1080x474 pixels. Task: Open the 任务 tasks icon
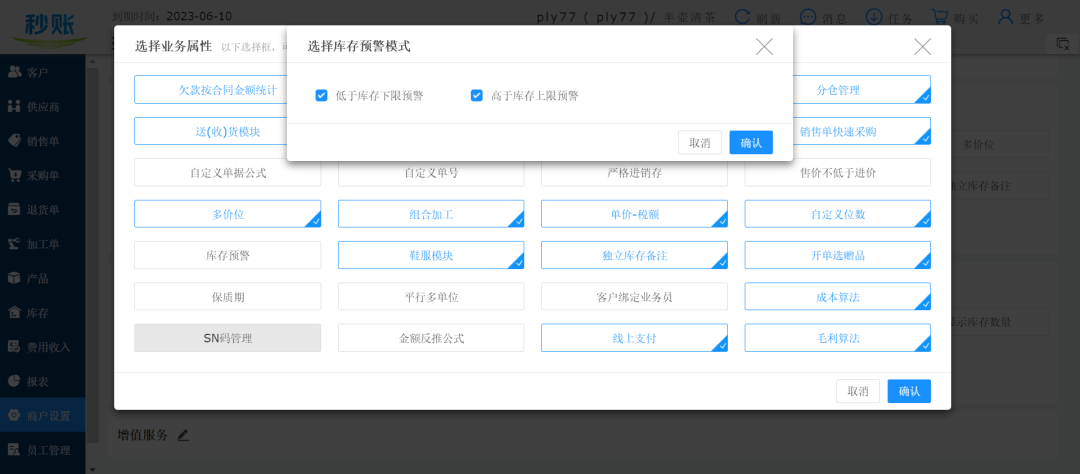click(874, 17)
